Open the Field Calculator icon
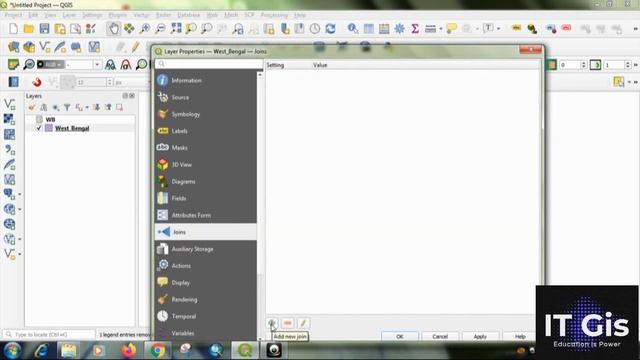640x360 pixels. pyautogui.click(x=384, y=29)
